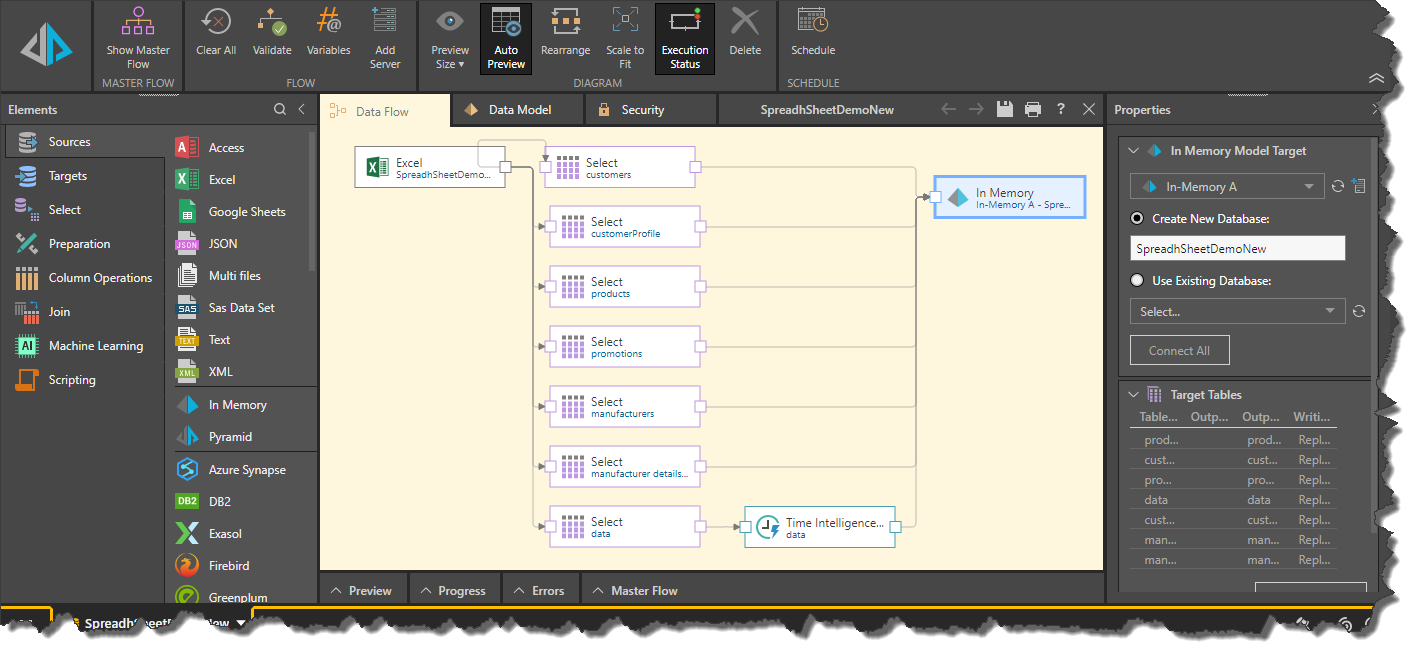Image resolution: width=1419 pixels, height=658 pixels.
Task: Collapse the Target Tables section
Action: click(x=1133, y=395)
